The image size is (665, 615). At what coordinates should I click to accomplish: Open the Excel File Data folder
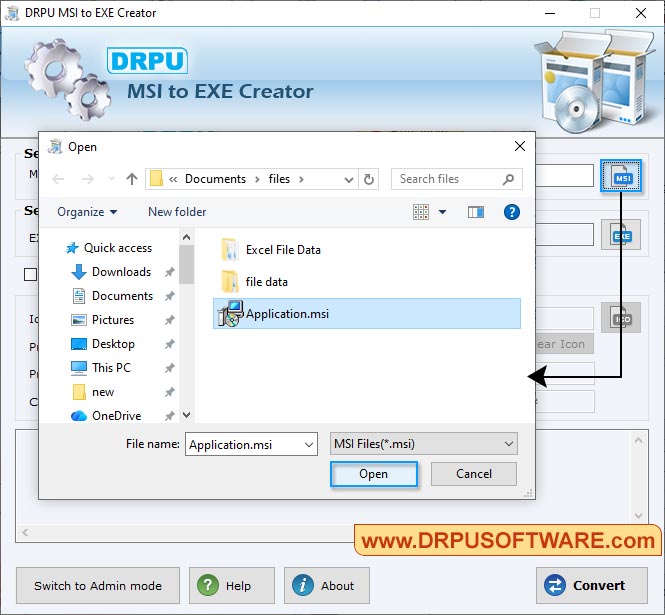pos(283,250)
